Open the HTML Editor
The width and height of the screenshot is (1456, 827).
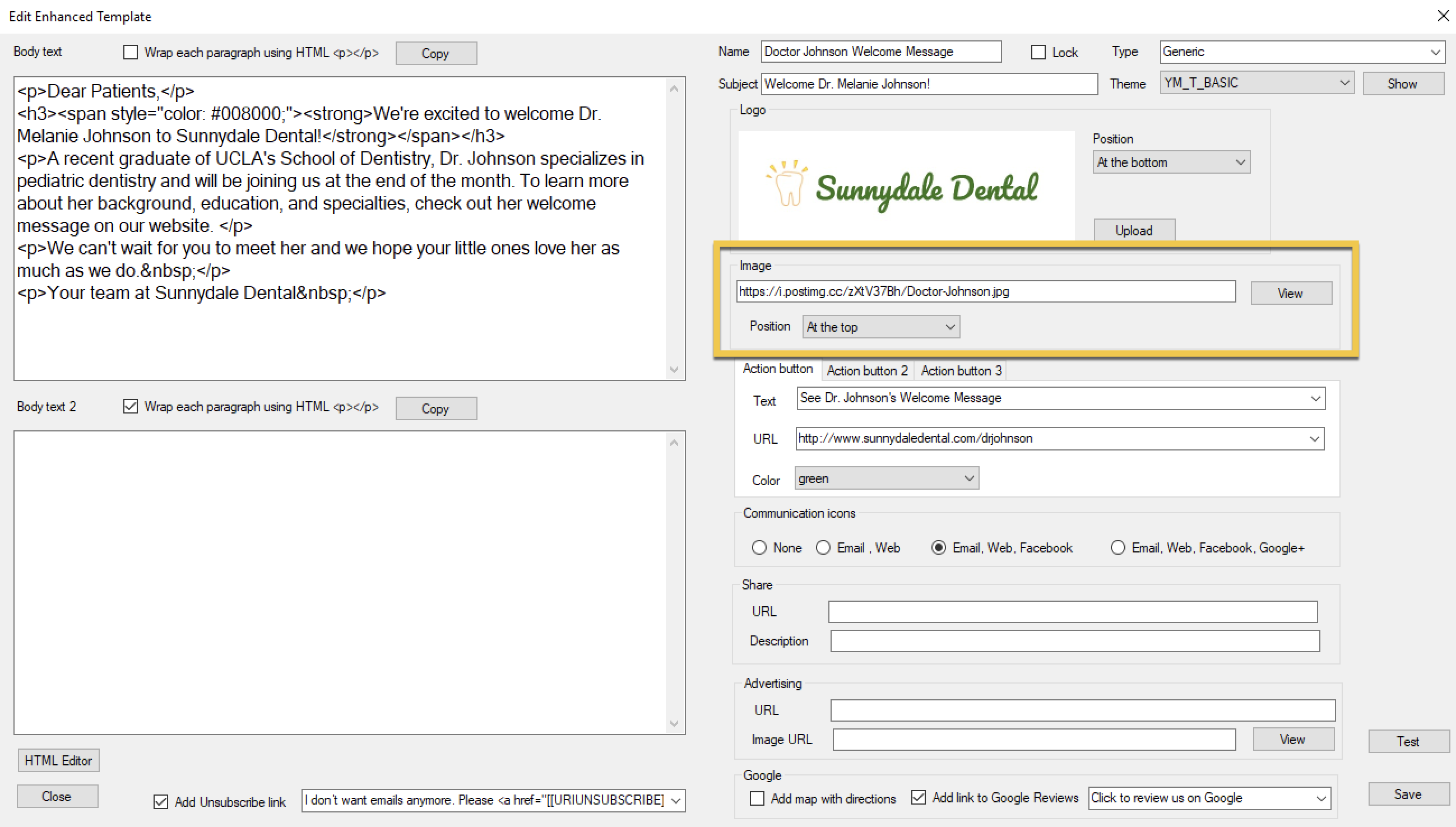point(58,760)
